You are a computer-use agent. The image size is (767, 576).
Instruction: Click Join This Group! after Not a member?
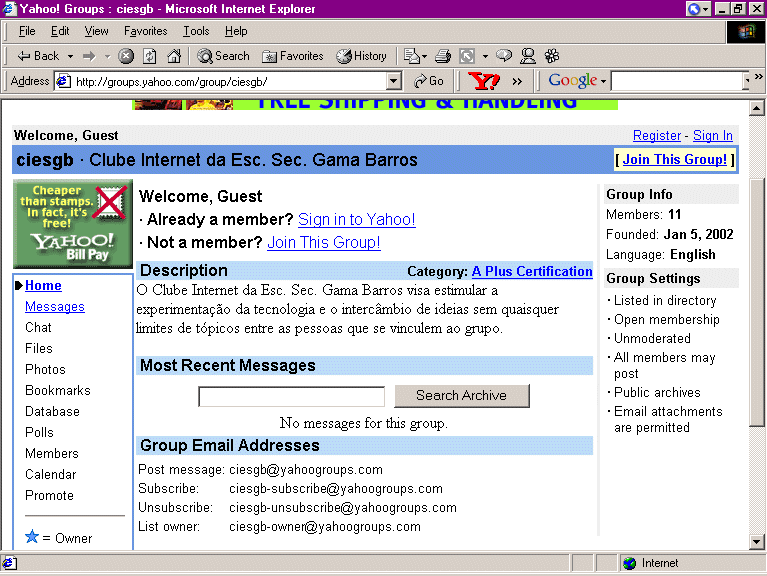coord(324,243)
